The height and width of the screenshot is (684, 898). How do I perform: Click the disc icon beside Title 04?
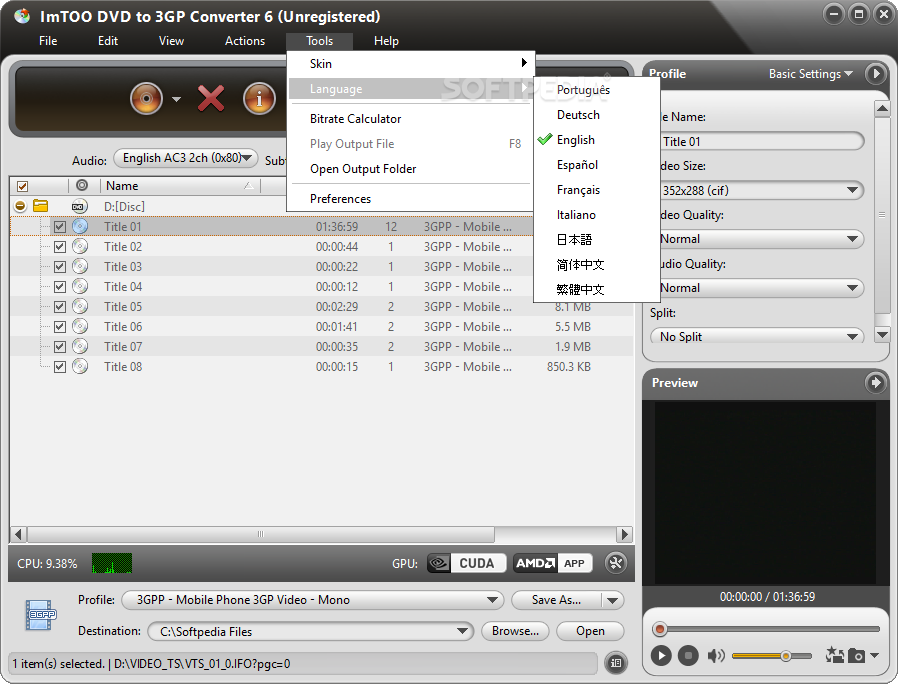point(80,286)
